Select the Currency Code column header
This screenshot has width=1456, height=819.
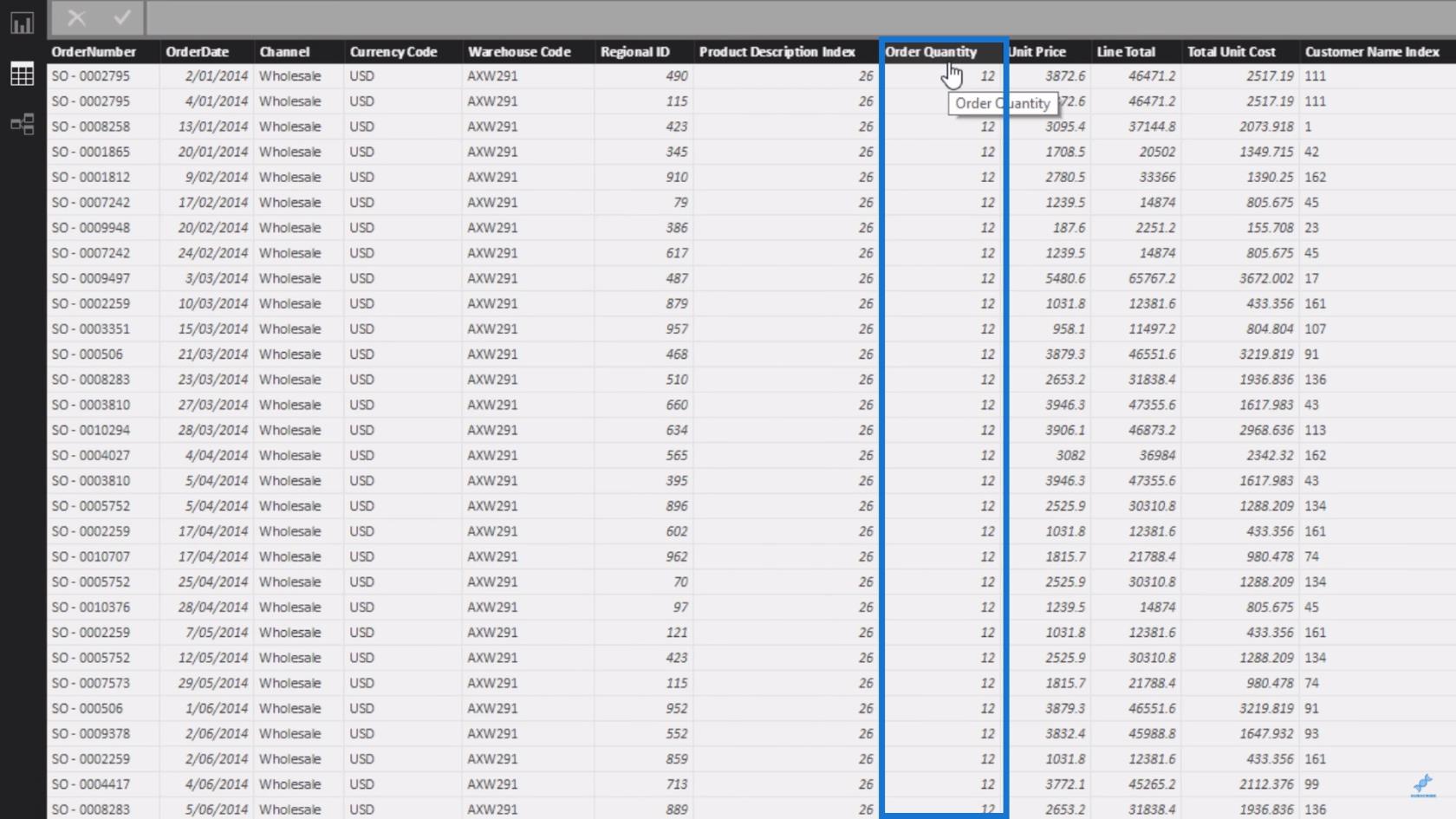[x=393, y=52]
